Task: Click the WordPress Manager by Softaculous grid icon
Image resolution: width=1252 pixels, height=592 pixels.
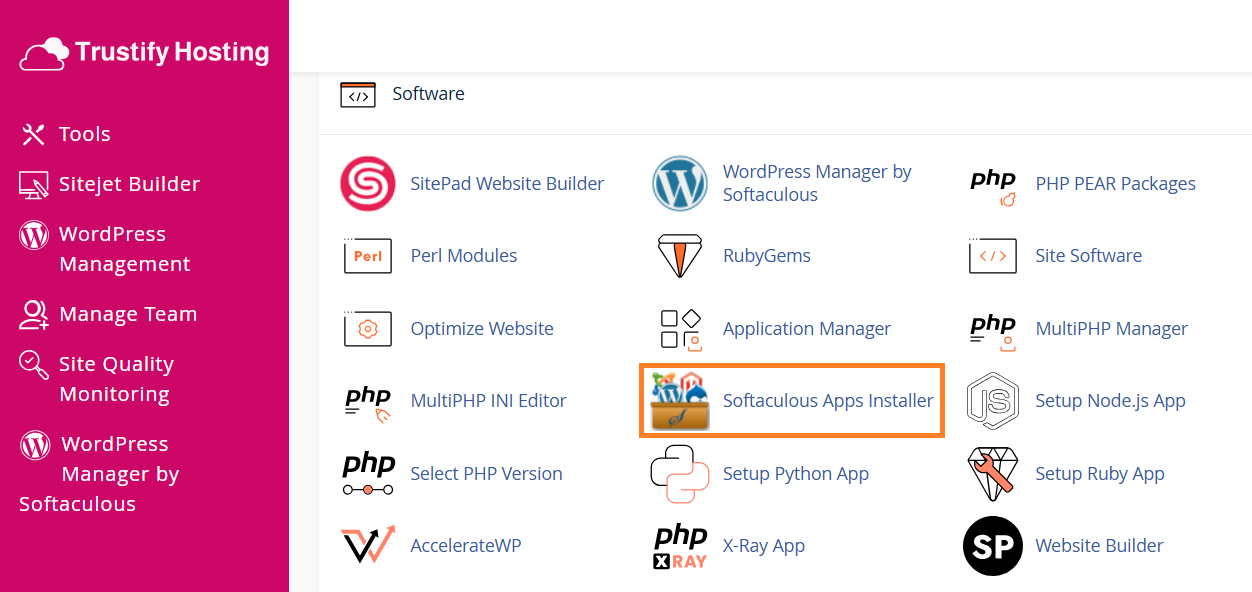Action: [680, 183]
